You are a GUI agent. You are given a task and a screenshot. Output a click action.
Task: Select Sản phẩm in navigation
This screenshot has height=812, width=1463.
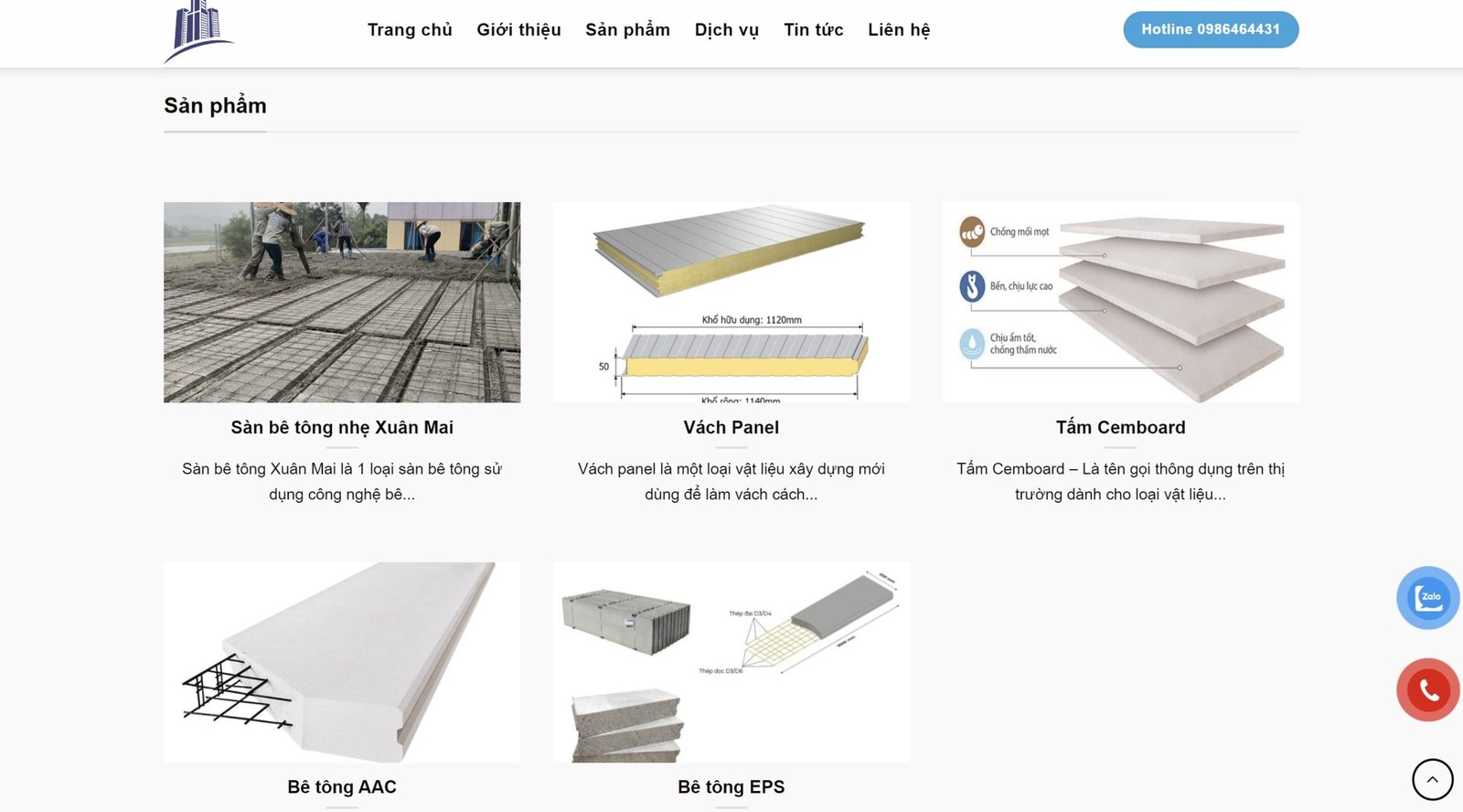point(627,30)
